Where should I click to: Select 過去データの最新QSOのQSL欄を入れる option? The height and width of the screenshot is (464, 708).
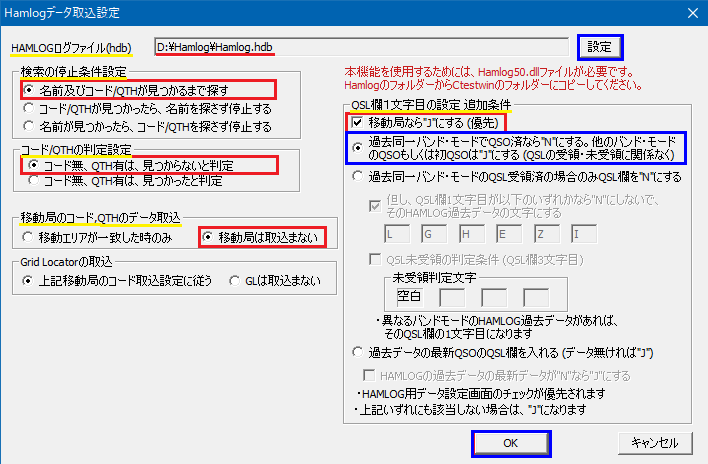[x=359, y=352]
